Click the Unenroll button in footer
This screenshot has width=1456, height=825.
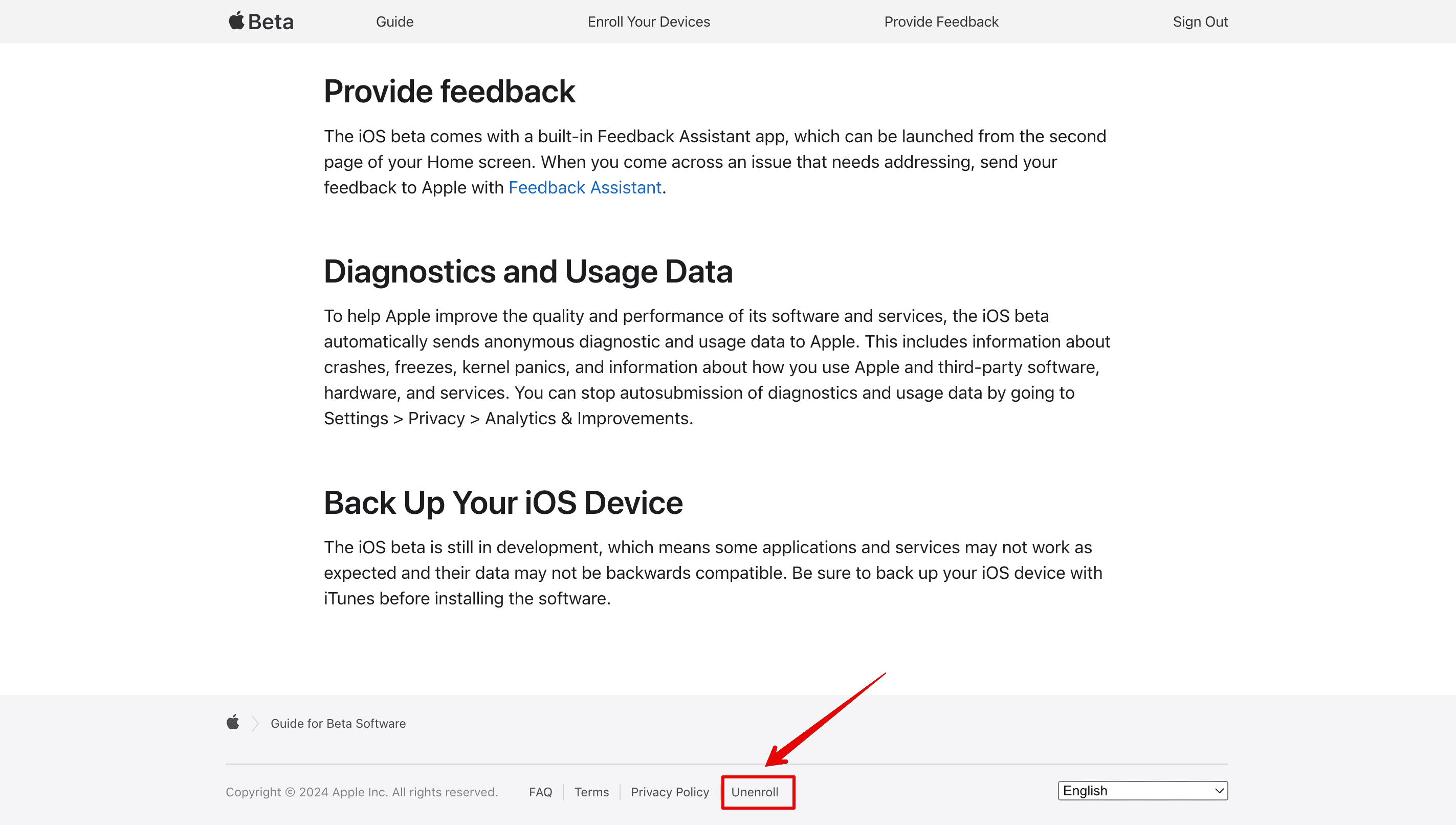[754, 791]
